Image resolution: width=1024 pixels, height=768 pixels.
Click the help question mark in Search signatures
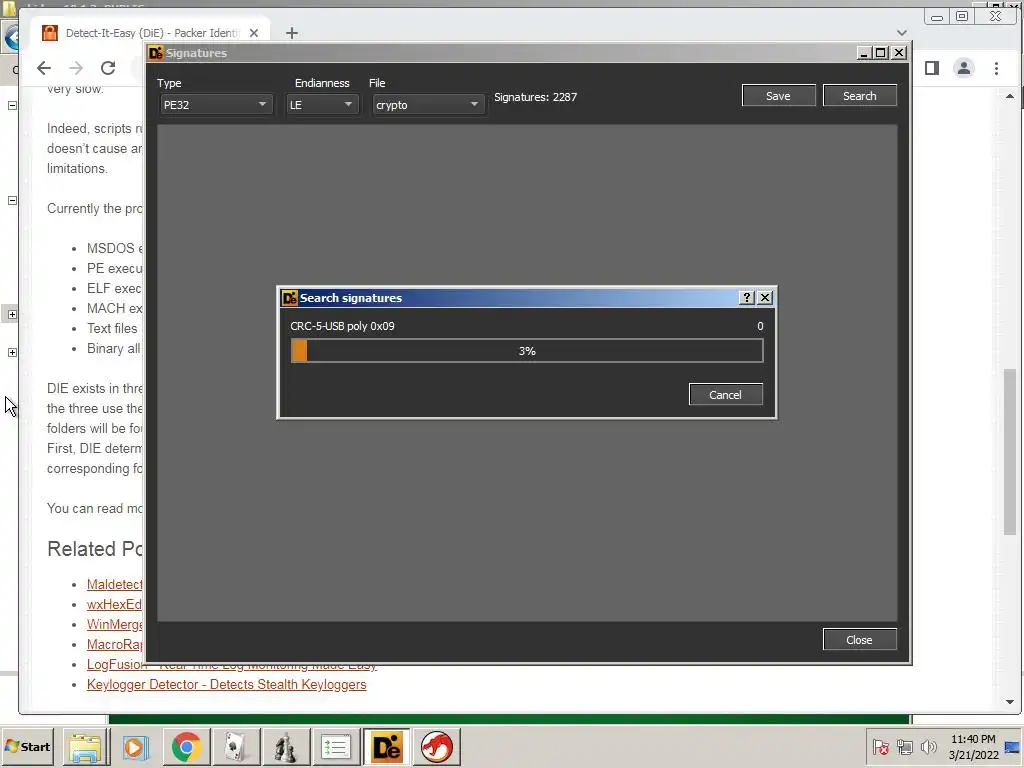click(746, 298)
